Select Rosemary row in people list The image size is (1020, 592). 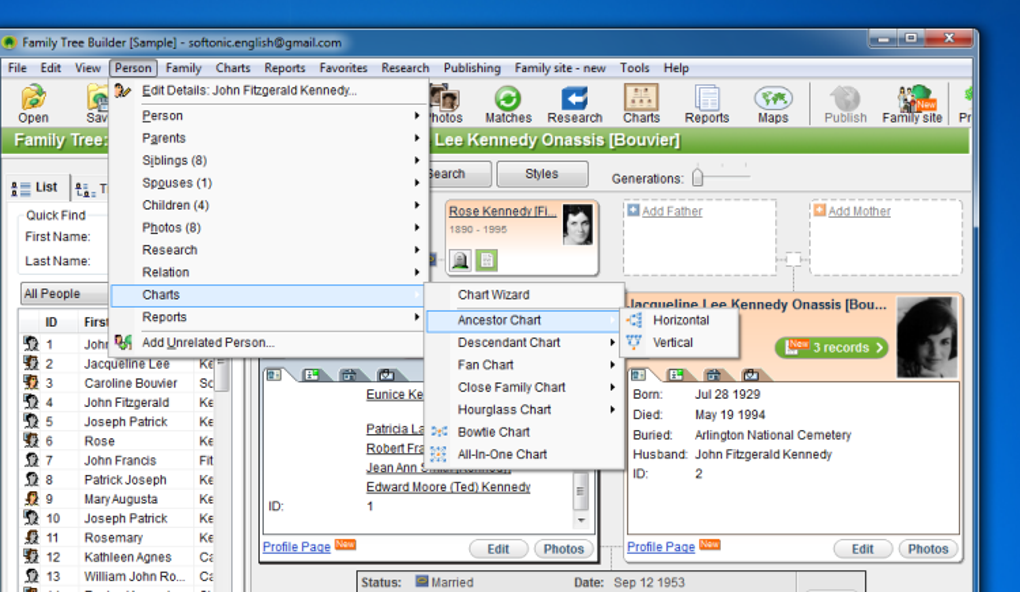click(117, 537)
